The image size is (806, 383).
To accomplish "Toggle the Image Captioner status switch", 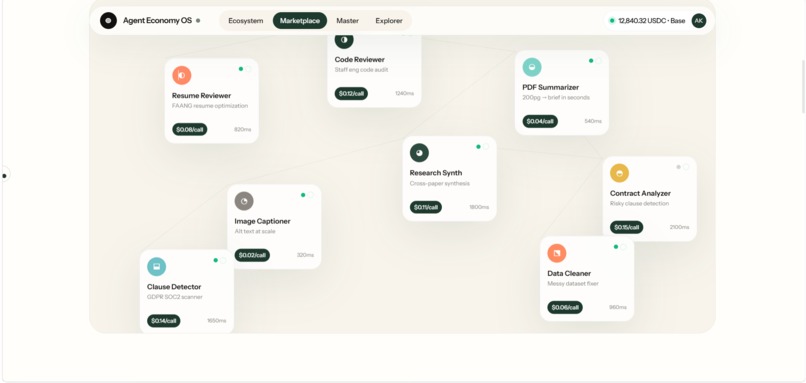I will pos(307,195).
